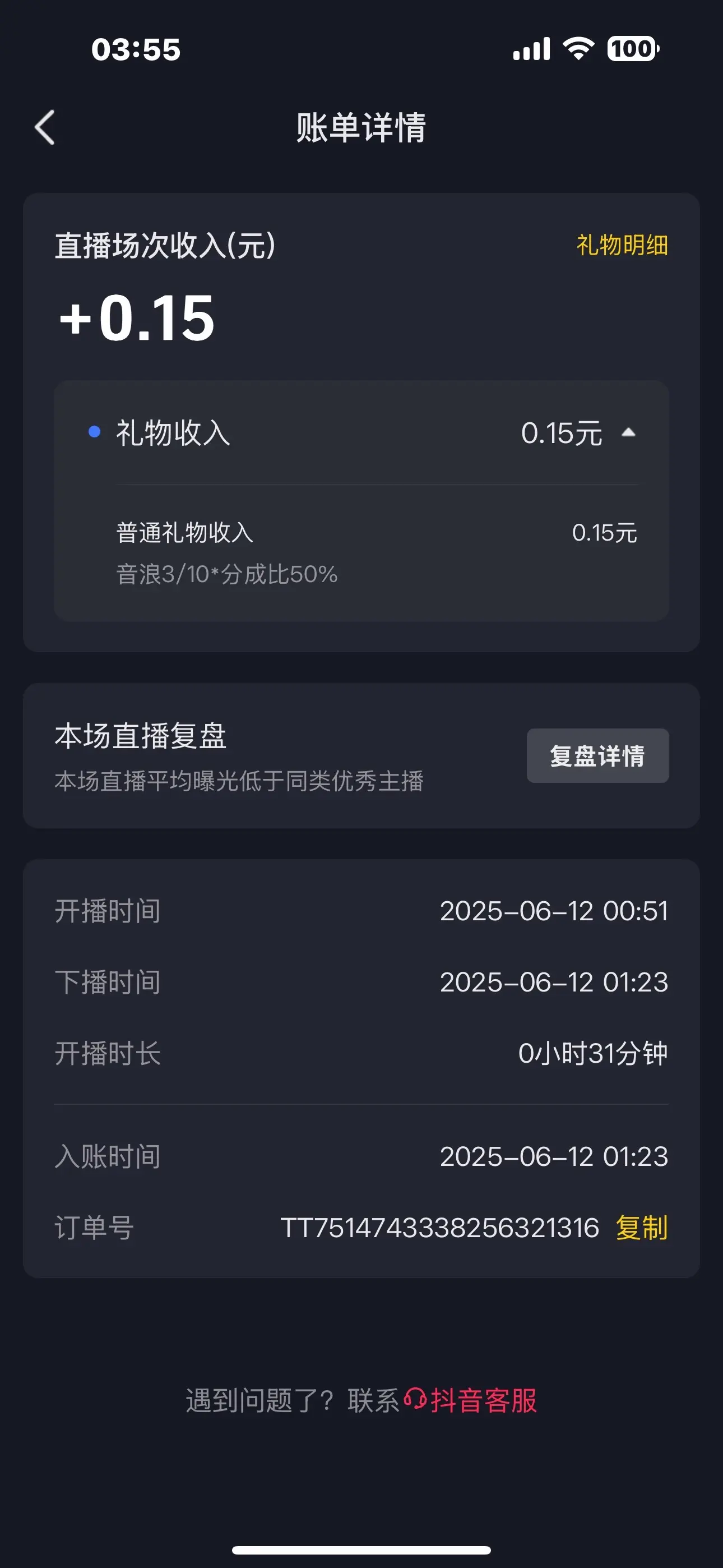Viewport: 723px width, 1568px height.
Task: Open the 复盘详情 button
Action: [x=597, y=755]
